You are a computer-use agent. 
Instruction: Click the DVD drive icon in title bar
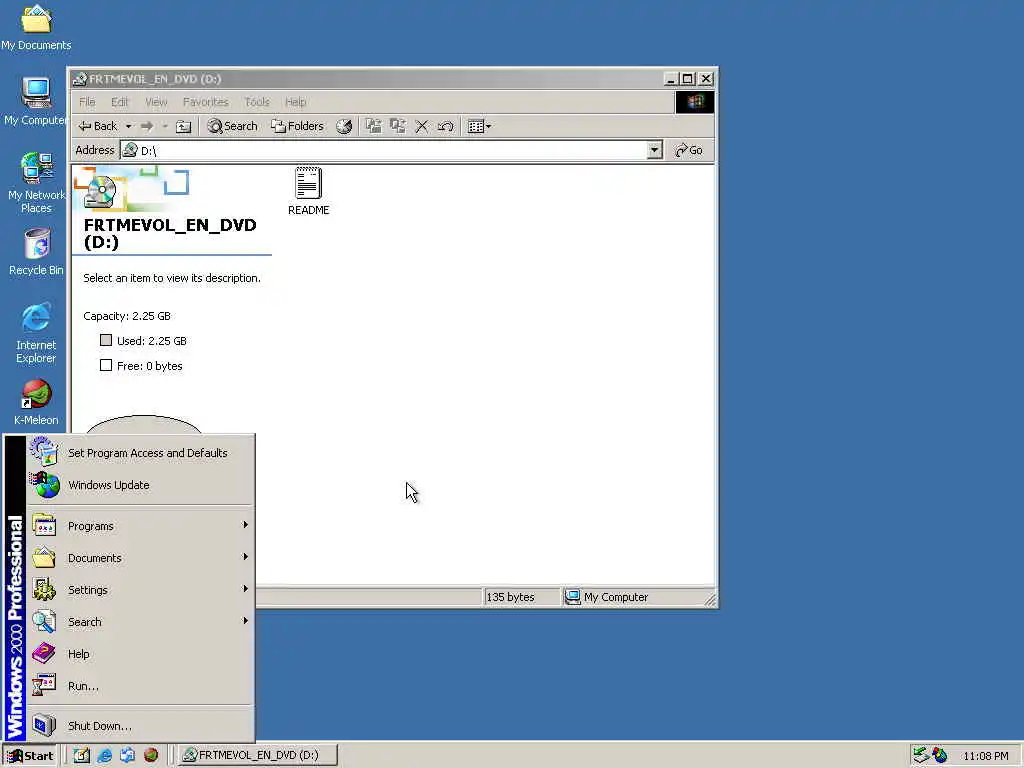click(80, 79)
